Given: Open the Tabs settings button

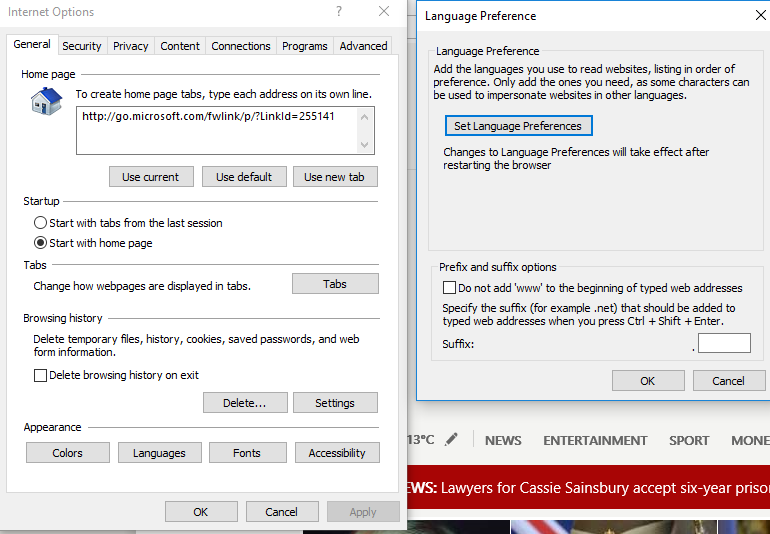Looking at the screenshot, I should pos(335,284).
